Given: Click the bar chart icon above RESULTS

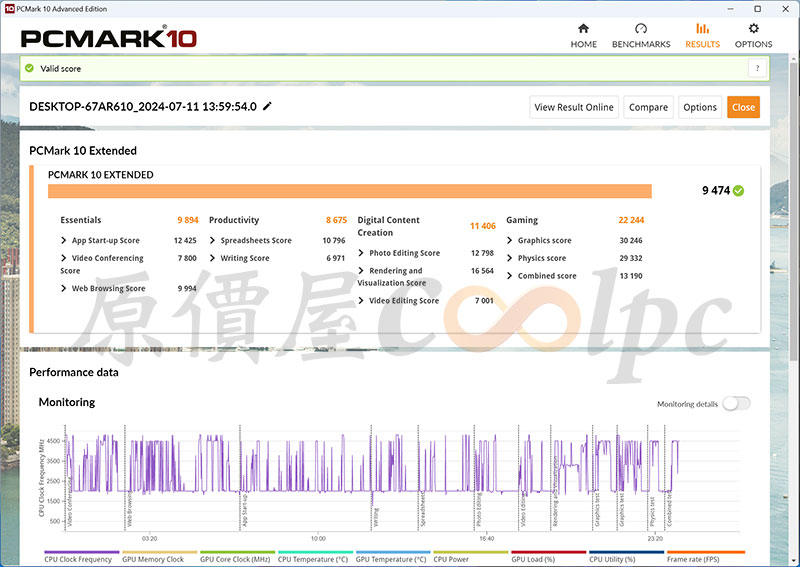Looking at the screenshot, I should (x=703, y=29).
